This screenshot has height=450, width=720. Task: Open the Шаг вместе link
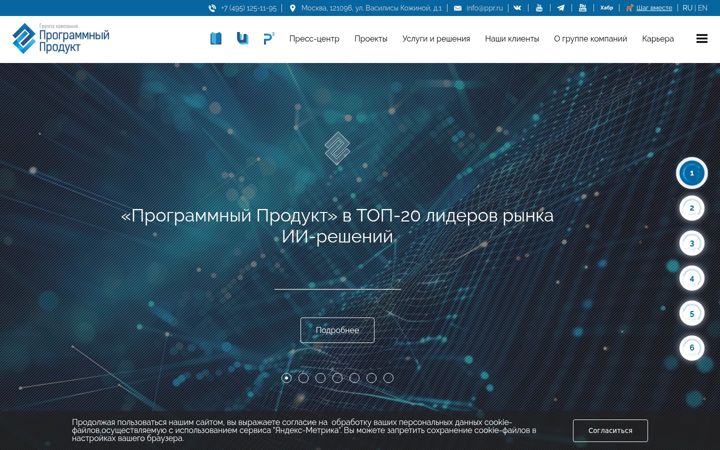point(654,8)
